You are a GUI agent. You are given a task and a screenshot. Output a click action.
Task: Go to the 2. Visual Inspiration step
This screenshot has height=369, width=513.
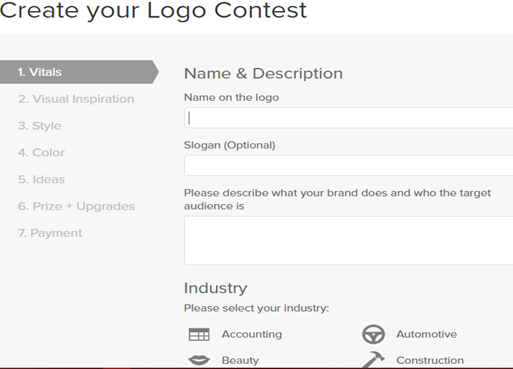coord(76,99)
